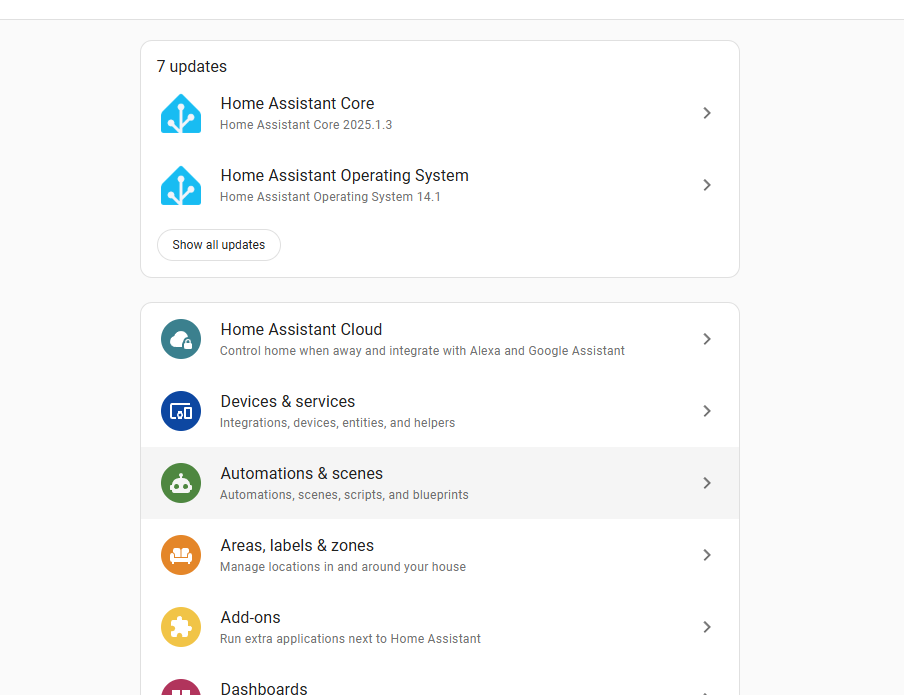Viewport: 904px width, 695px height.
Task: Open Add-ons menu entry title
Action: [250, 618]
